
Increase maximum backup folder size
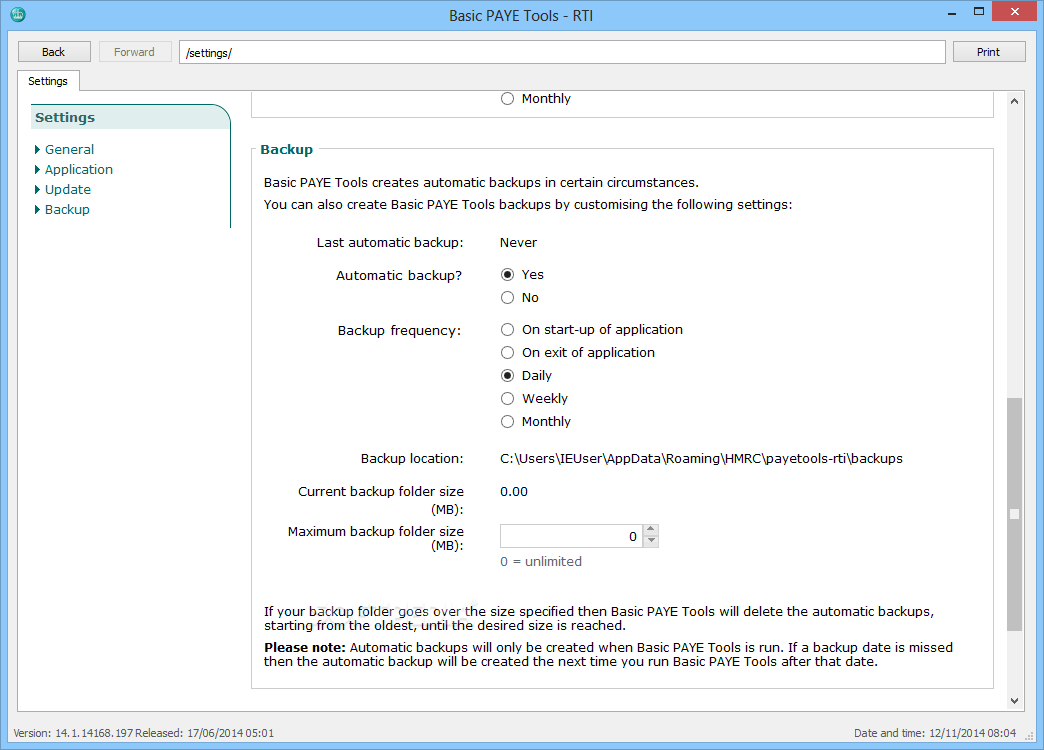(651, 530)
